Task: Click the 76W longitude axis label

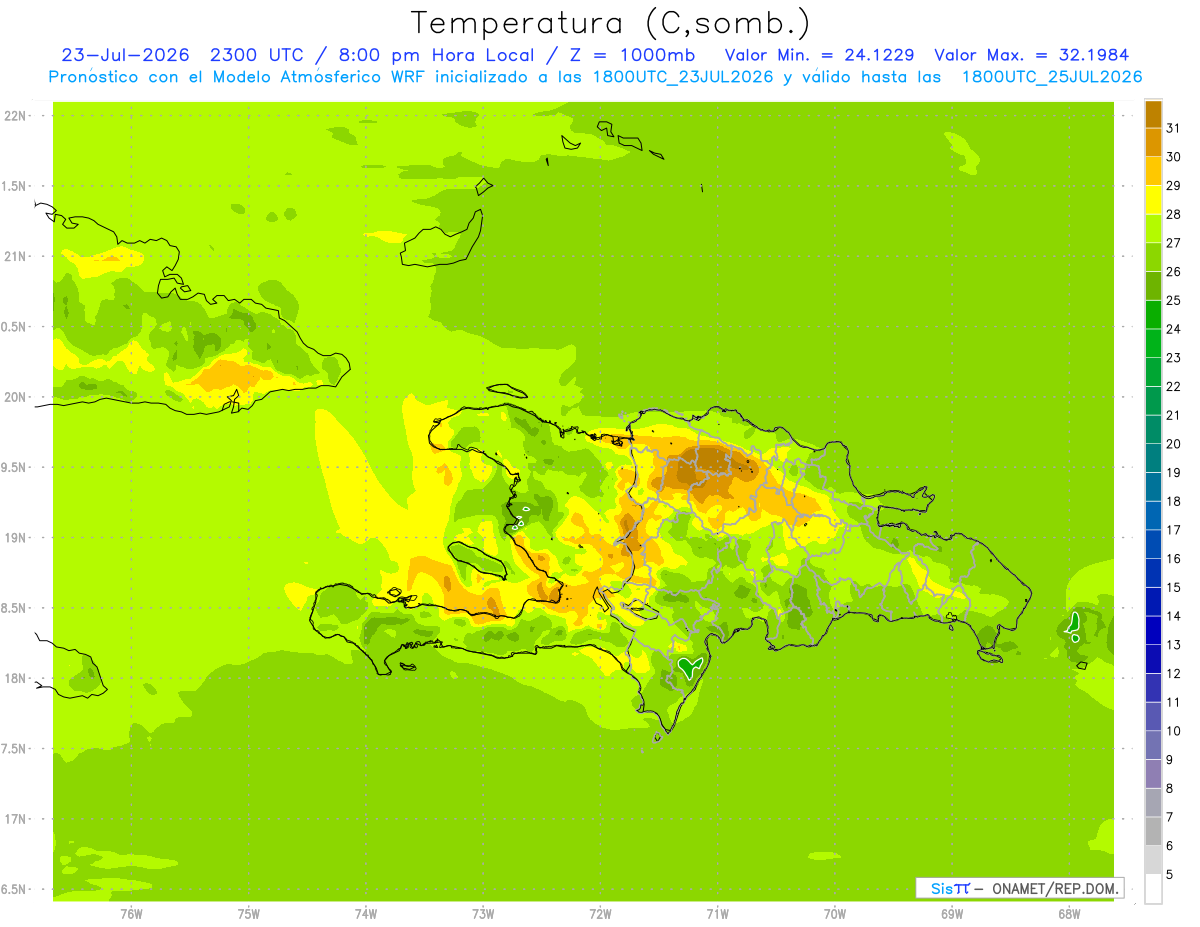Action: coord(131,913)
